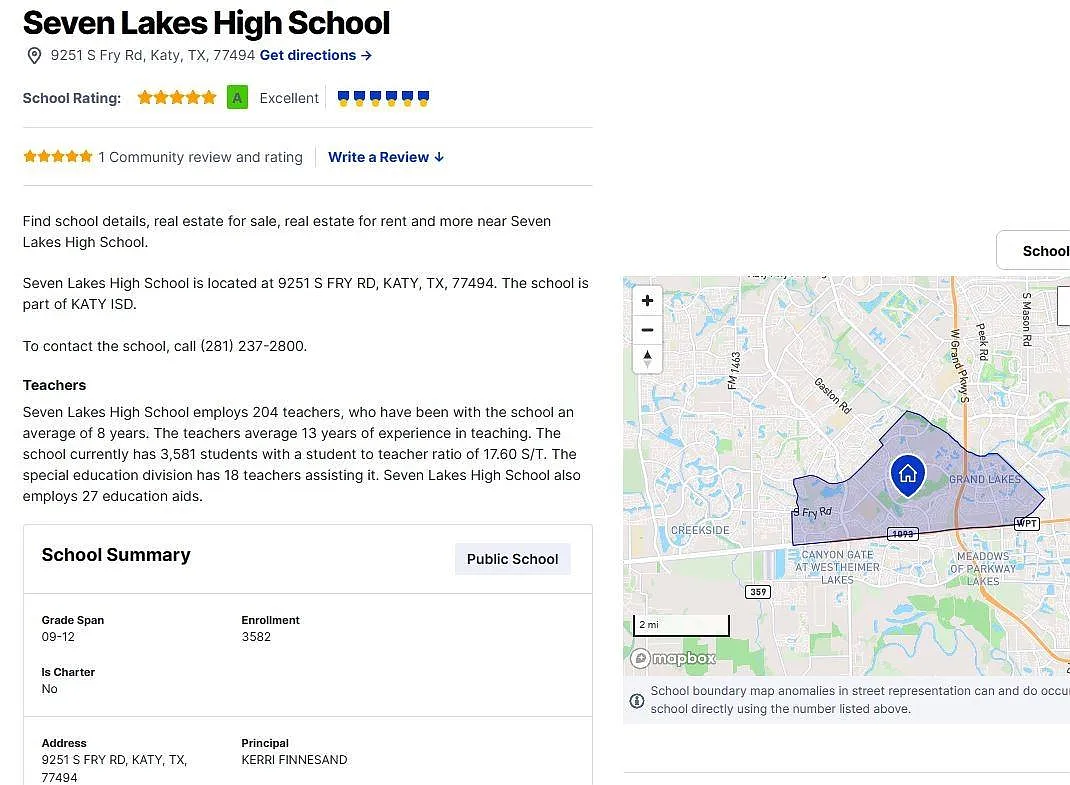The image size is (1070, 785).
Task: Click the 359 highway shield on map
Action: click(758, 592)
